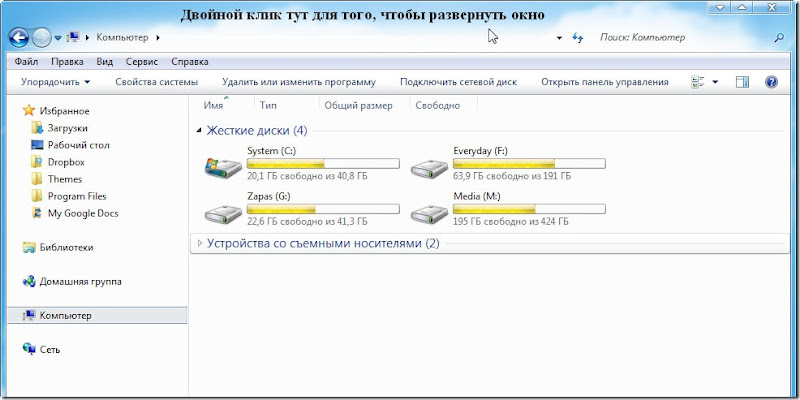Open My Google Docs in the sidebar
Viewport: 800px width, 400px height.
[x=83, y=213]
